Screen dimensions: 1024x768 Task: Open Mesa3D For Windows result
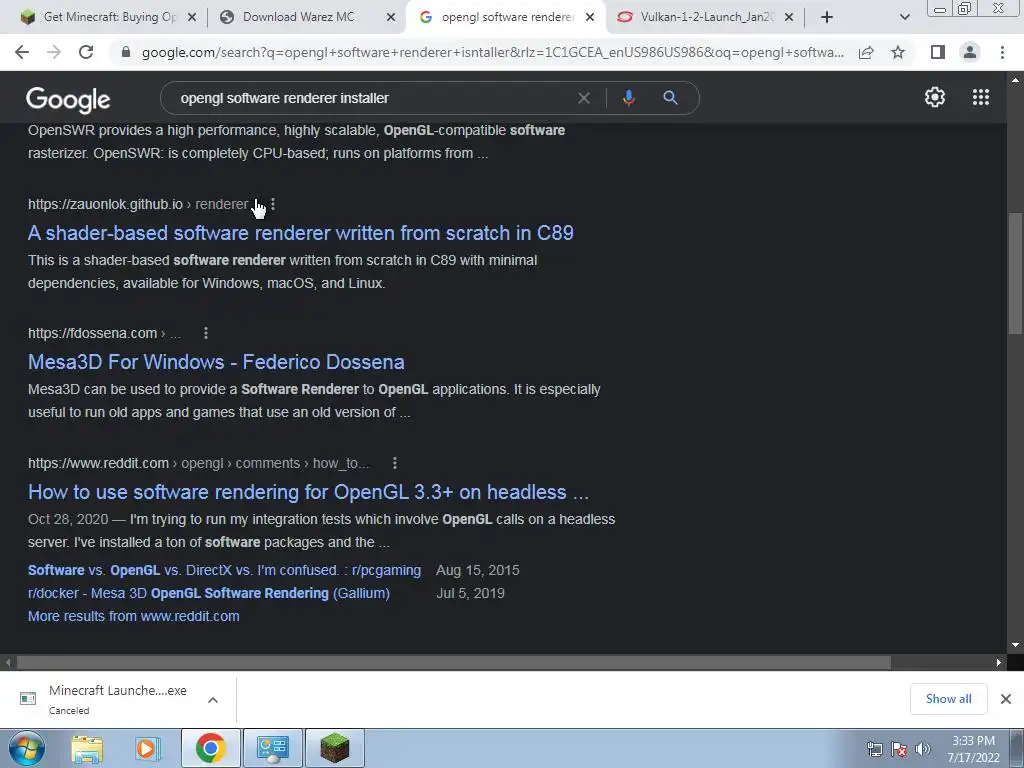216,362
